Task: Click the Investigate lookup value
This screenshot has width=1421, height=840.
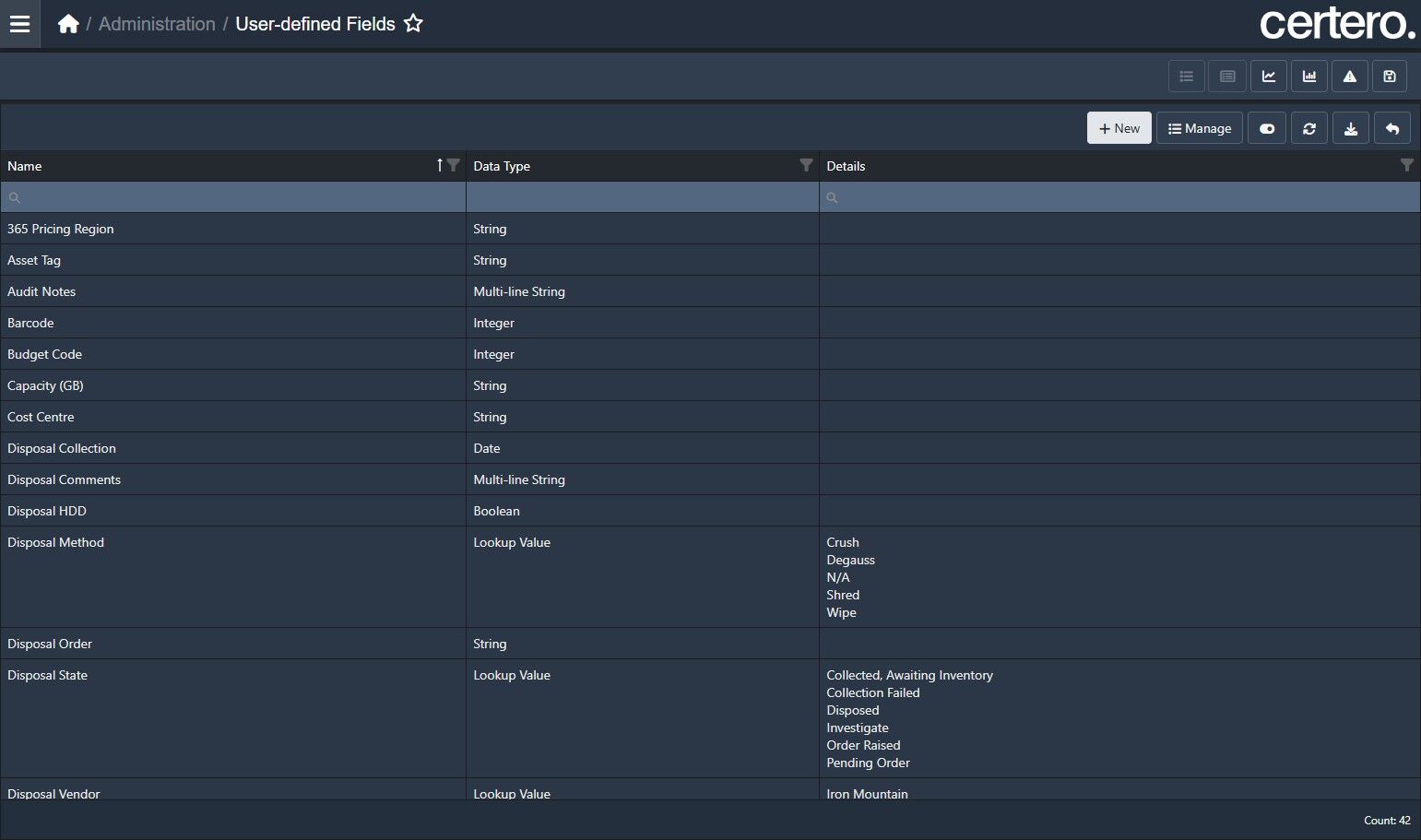Action: pyautogui.click(x=857, y=728)
